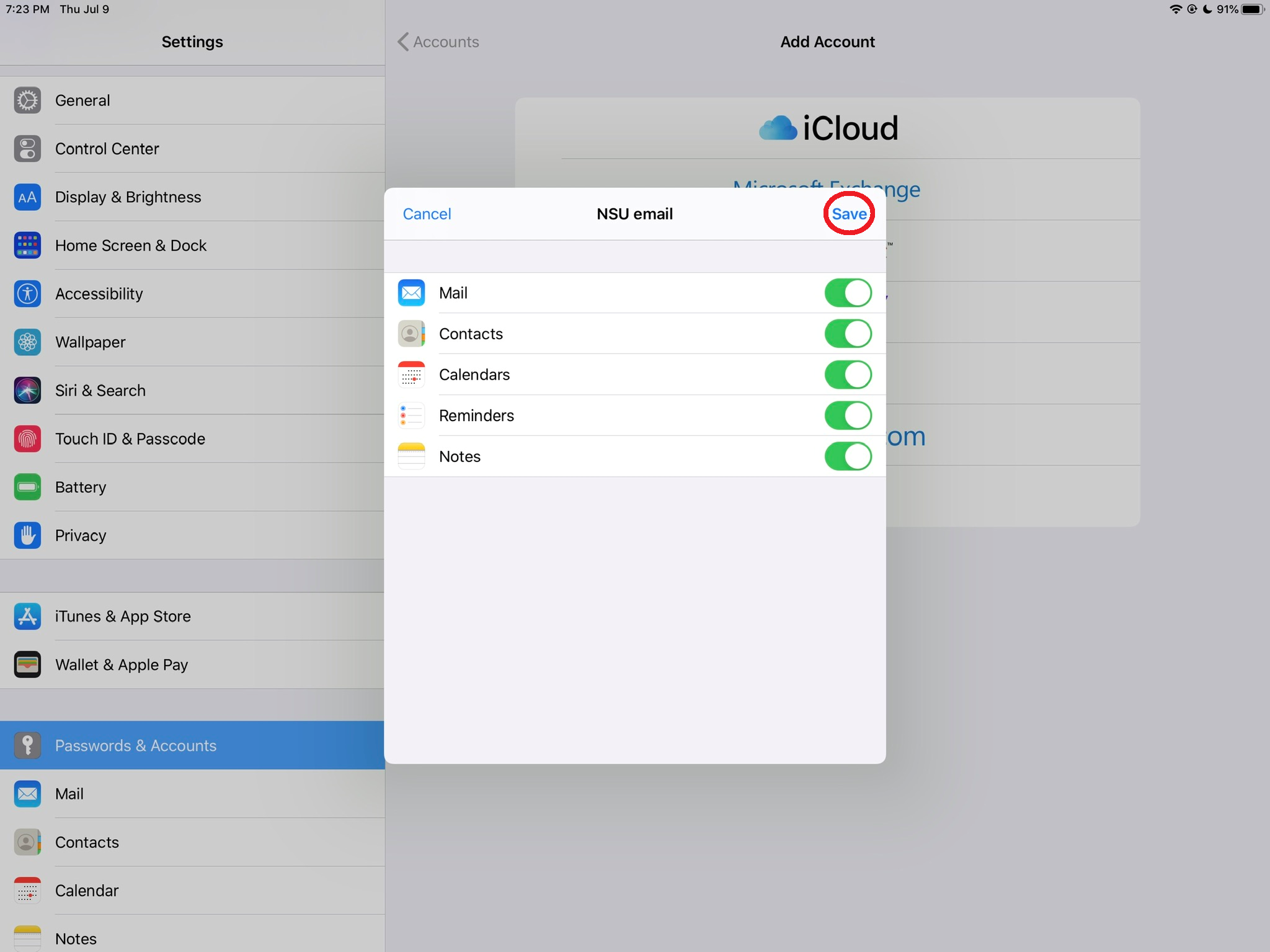Open the Privacy hand icon
Image resolution: width=1270 pixels, height=952 pixels.
[x=27, y=536]
